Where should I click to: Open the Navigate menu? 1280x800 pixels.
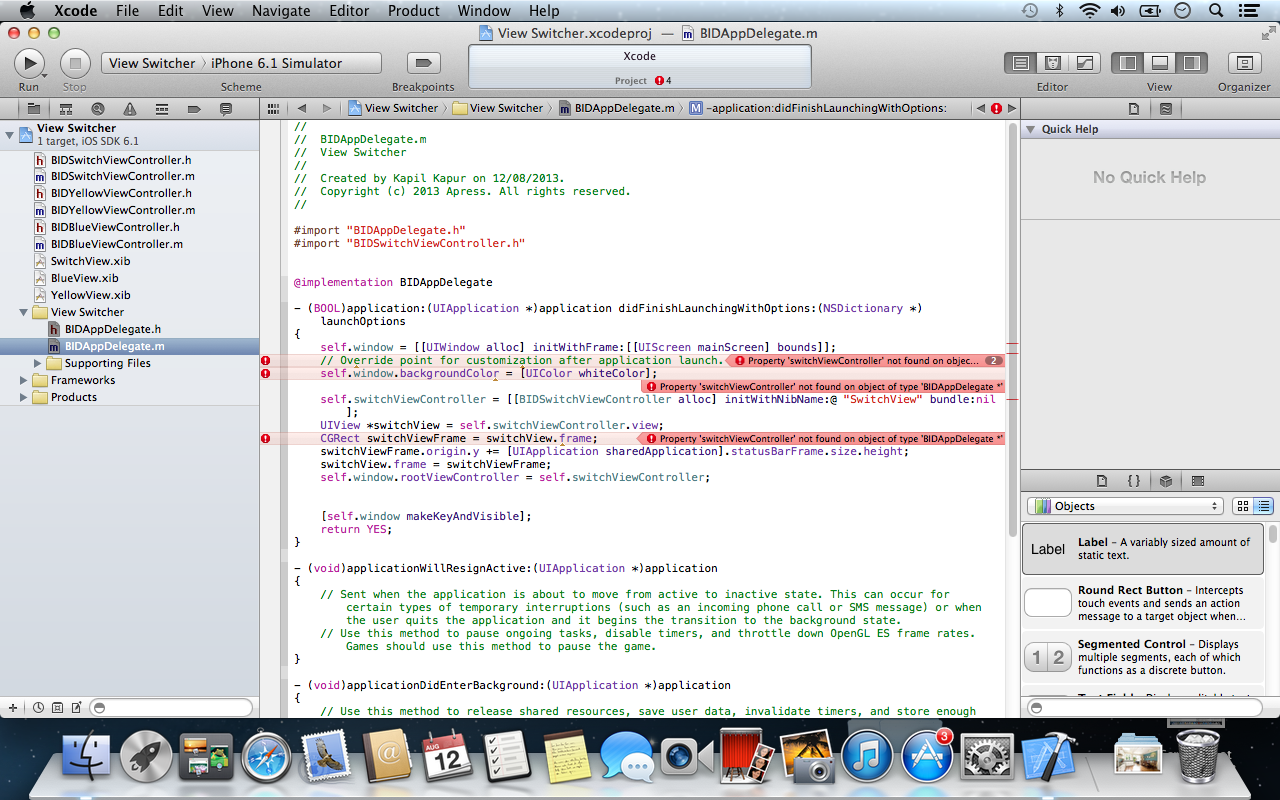click(281, 11)
